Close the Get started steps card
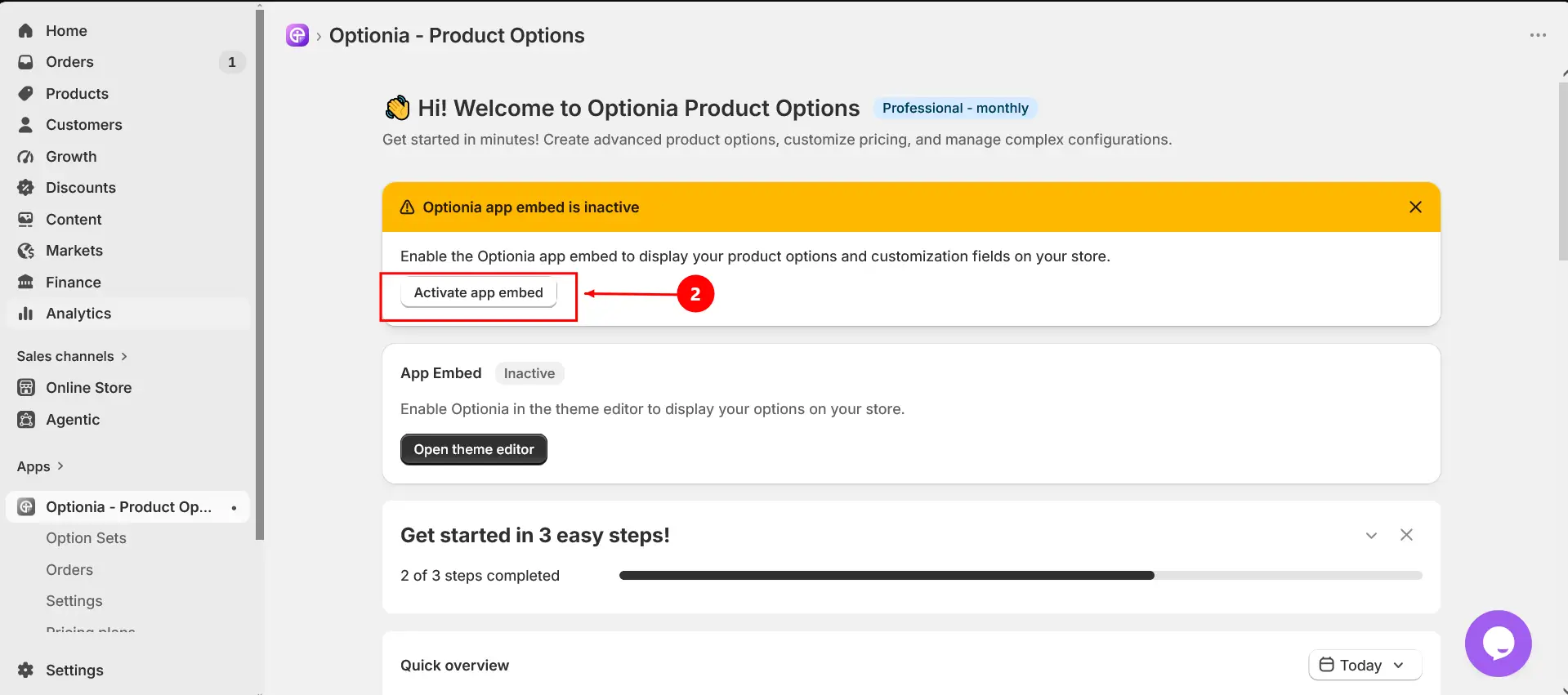The height and width of the screenshot is (695, 1568). click(x=1406, y=535)
